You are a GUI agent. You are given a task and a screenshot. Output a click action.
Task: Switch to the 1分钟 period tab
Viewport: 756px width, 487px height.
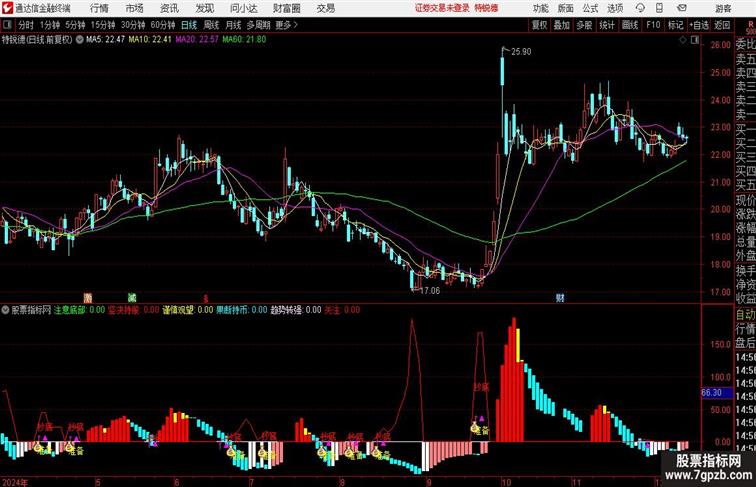pos(50,25)
